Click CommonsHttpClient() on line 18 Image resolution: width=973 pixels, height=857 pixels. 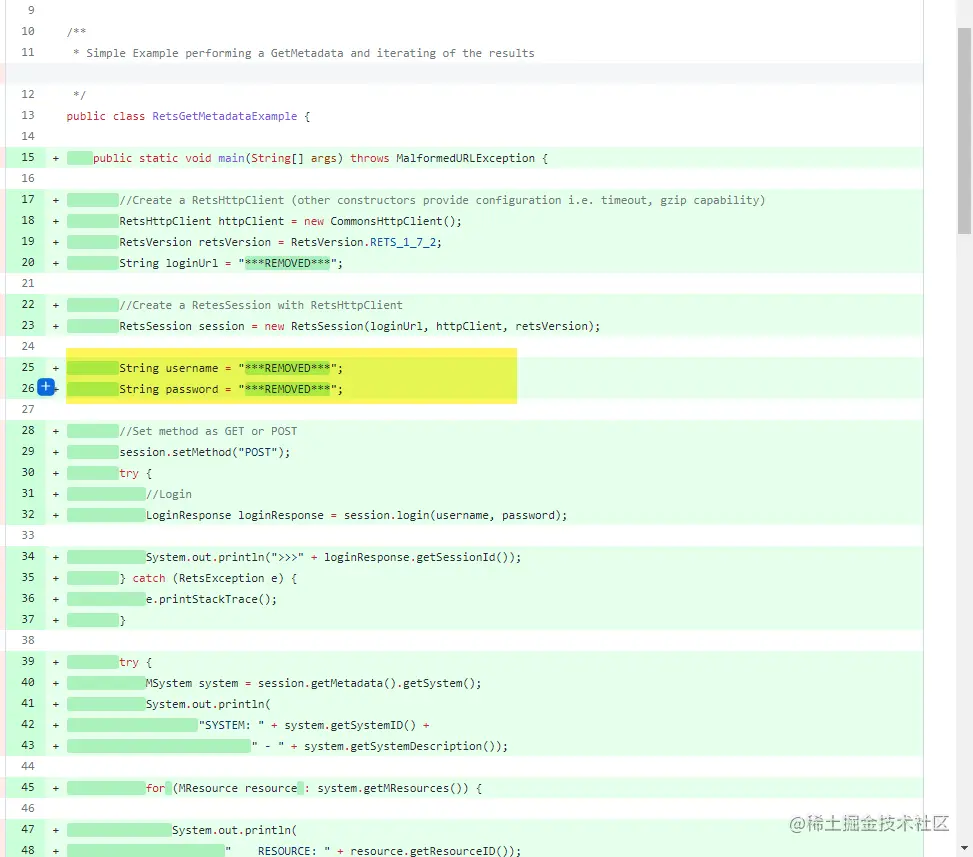(x=392, y=221)
